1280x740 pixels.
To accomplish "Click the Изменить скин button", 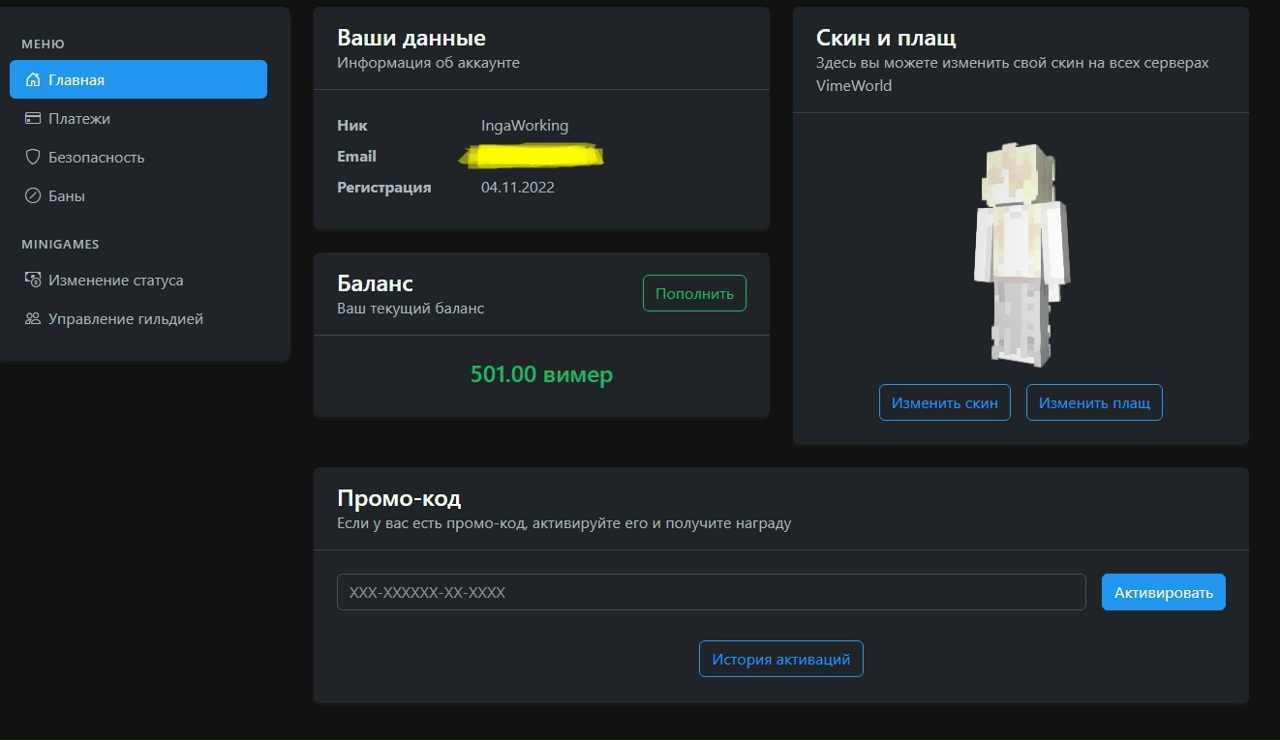I will pyautogui.click(x=944, y=403).
